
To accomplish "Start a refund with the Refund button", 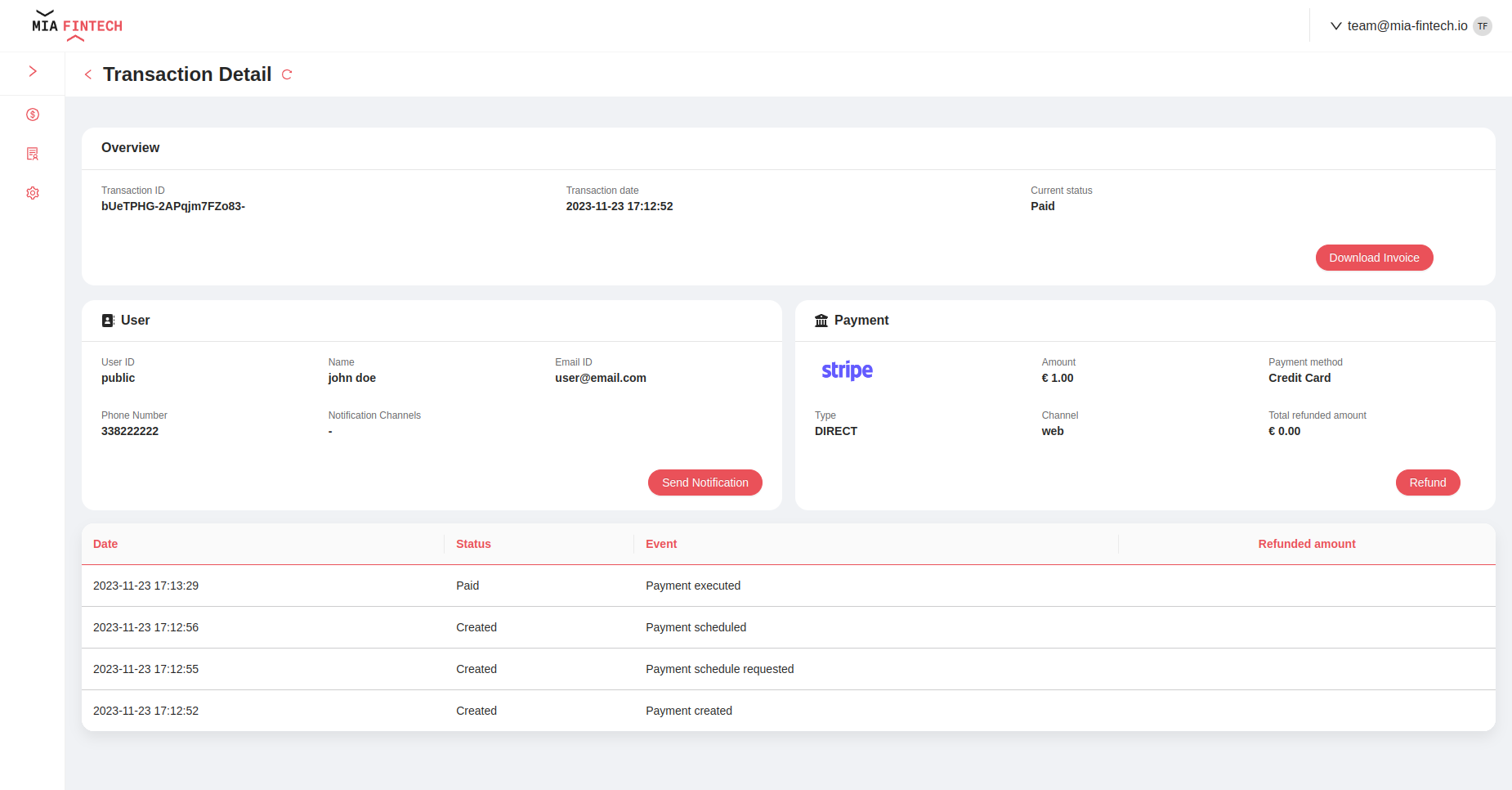I will (x=1428, y=483).
